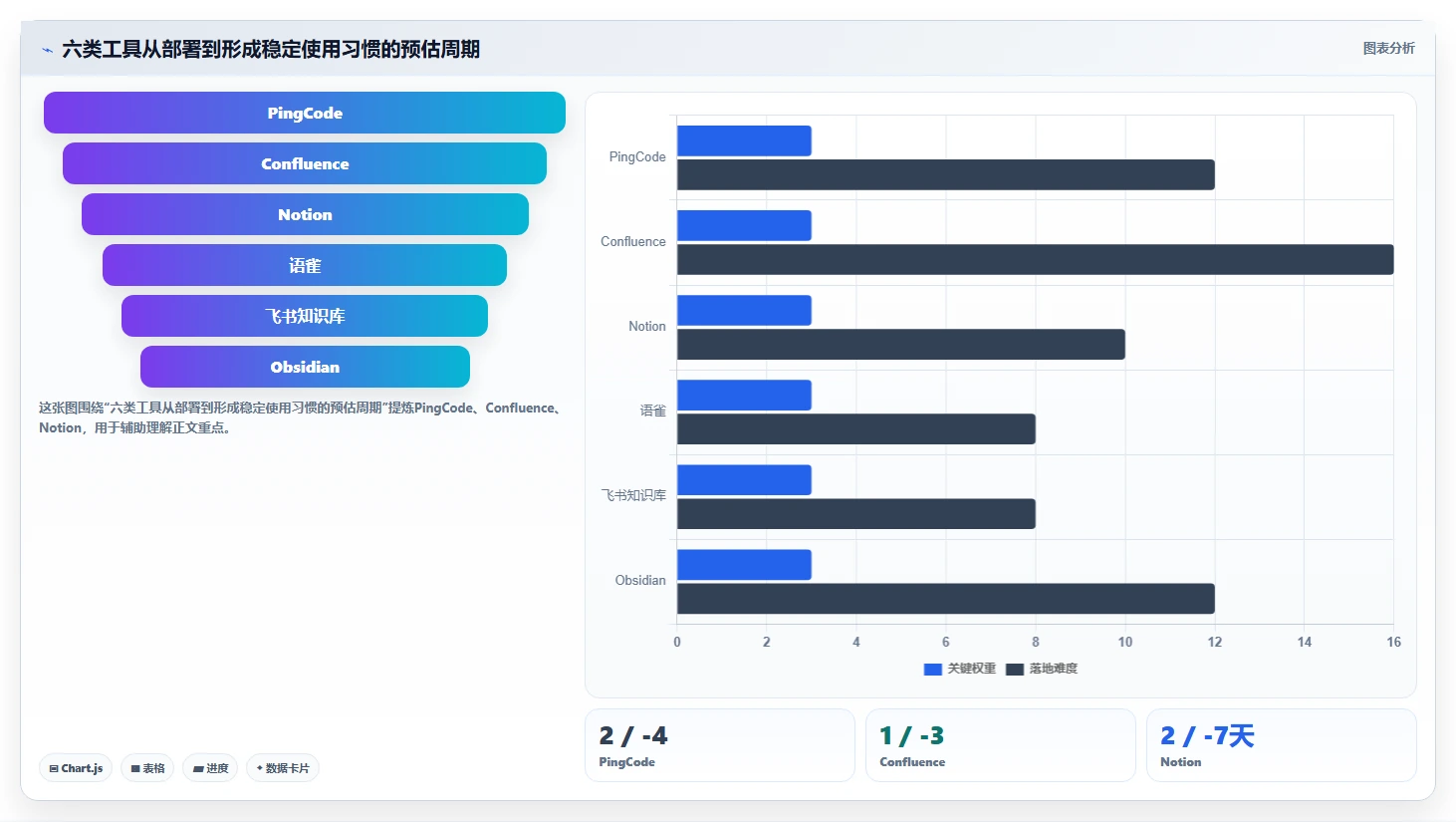Click Obsidian's dark 落地难度 bar
This screenshot has width=1456, height=822.
tap(946, 598)
